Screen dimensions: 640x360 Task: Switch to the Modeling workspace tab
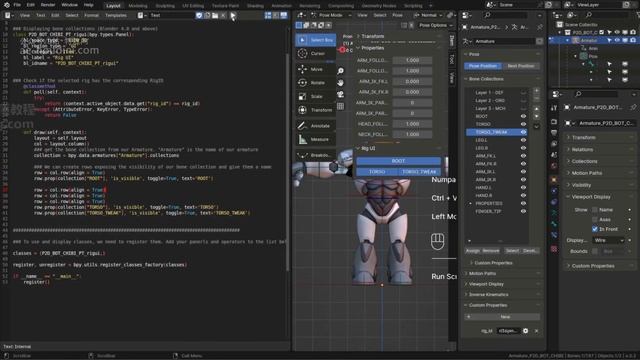tap(138, 6)
